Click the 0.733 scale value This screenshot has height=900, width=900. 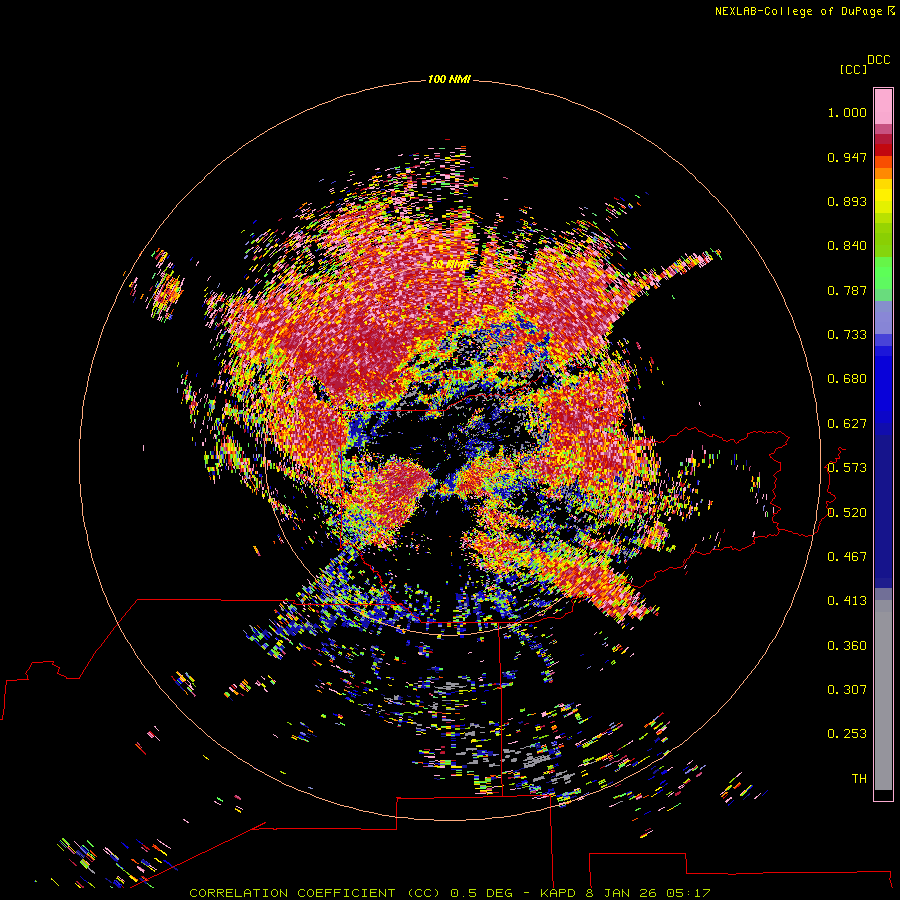(x=847, y=335)
